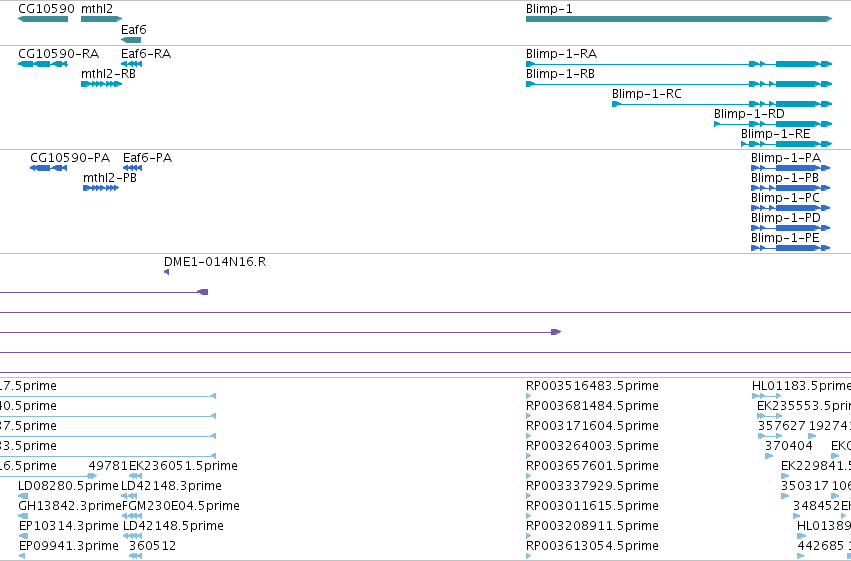Screen dimensions: 851x561
Task: Select EST RP003264003.5prime
Action: pos(592,446)
